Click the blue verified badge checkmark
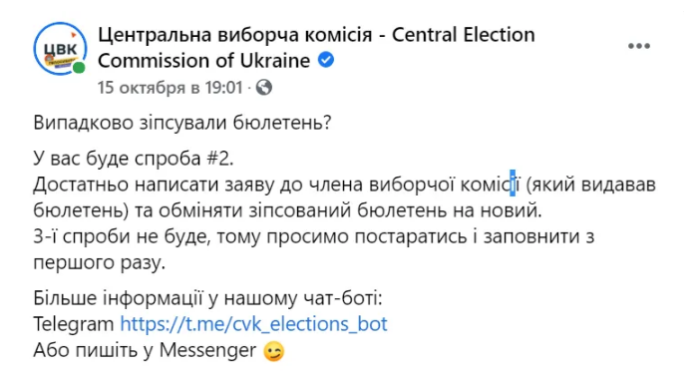 point(326,60)
